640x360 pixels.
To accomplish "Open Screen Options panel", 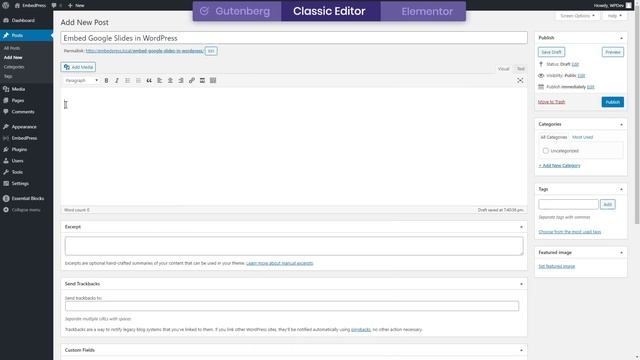I will click(577, 16).
